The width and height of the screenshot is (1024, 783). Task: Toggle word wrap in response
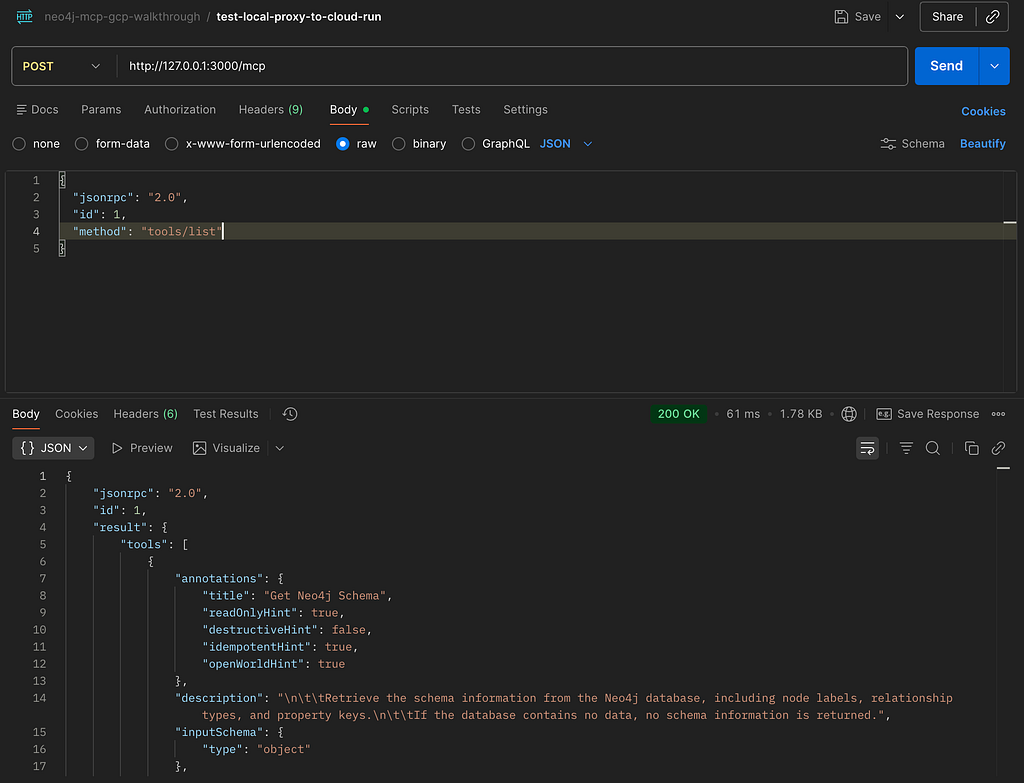coord(867,448)
